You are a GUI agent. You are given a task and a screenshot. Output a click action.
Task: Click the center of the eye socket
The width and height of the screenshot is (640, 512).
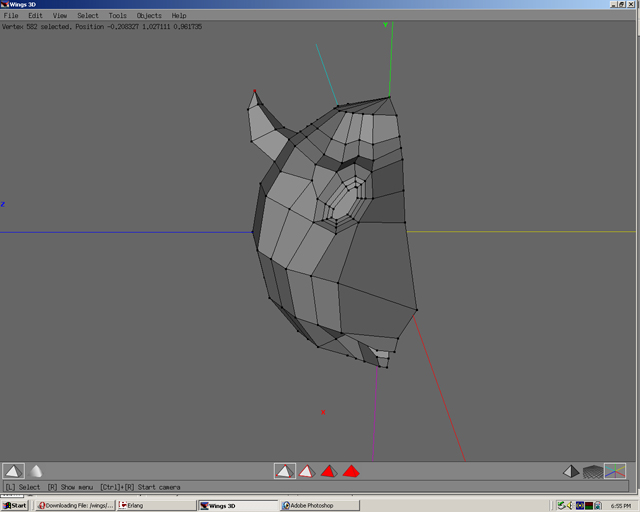click(344, 205)
